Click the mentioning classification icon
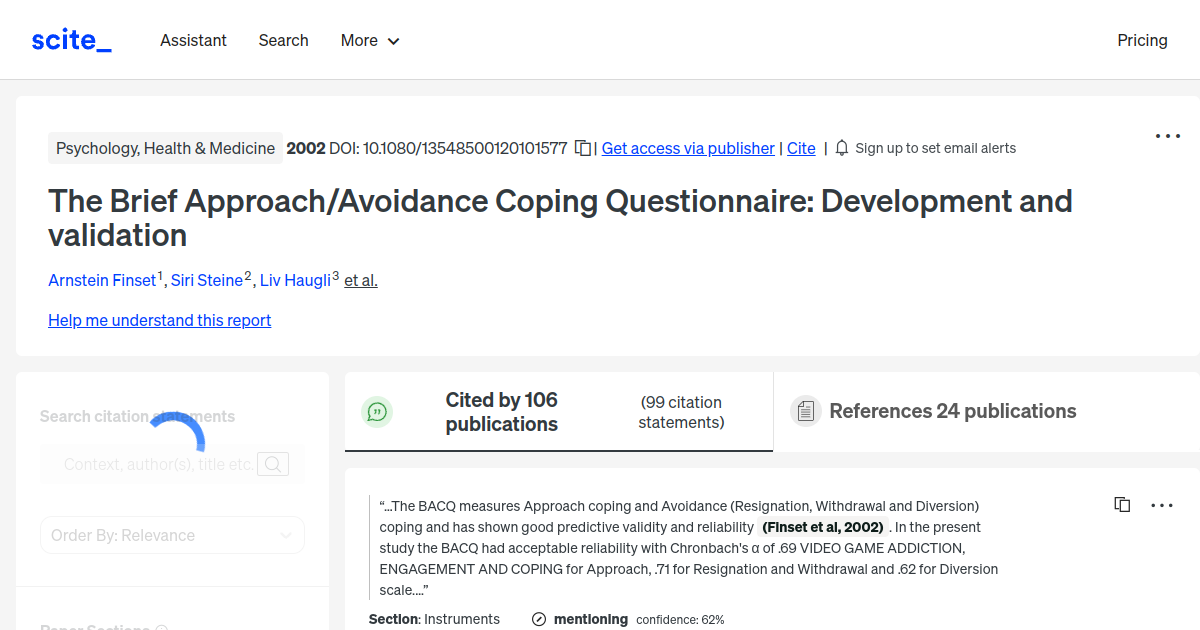This screenshot has height=630, width=1200. coord(539,619)
